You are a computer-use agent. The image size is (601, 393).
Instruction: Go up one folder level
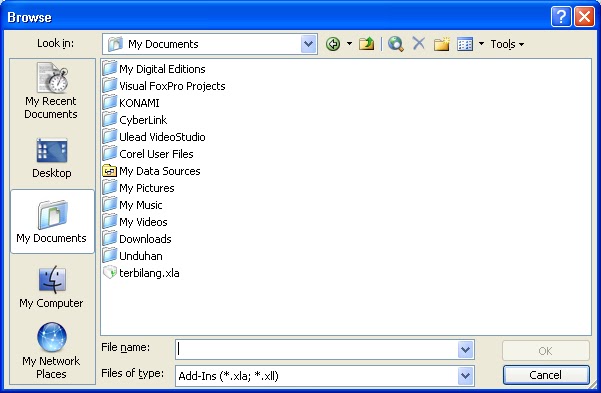coord(366,44)
